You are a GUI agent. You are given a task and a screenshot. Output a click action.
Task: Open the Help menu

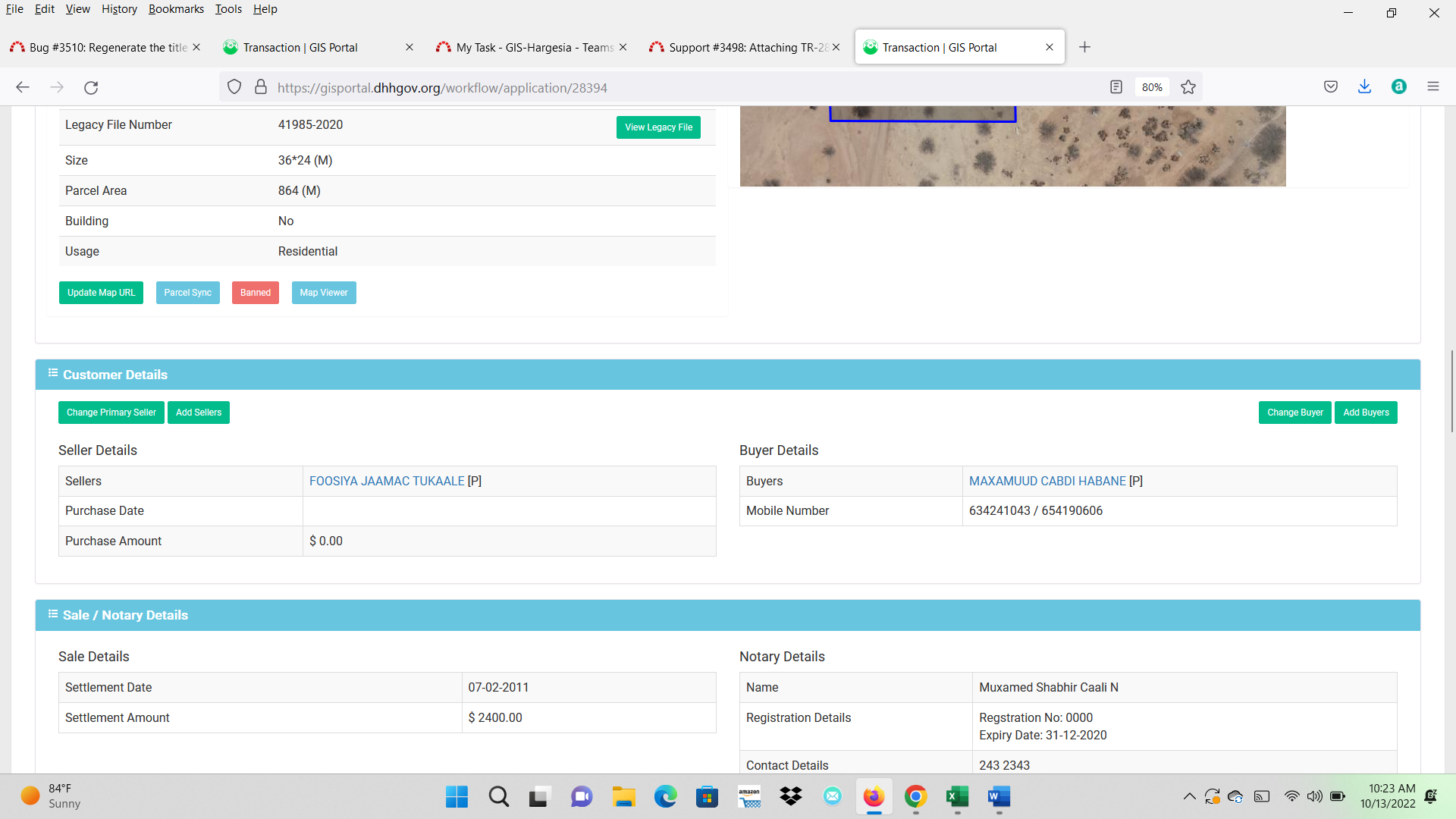[x=265, y=9]
